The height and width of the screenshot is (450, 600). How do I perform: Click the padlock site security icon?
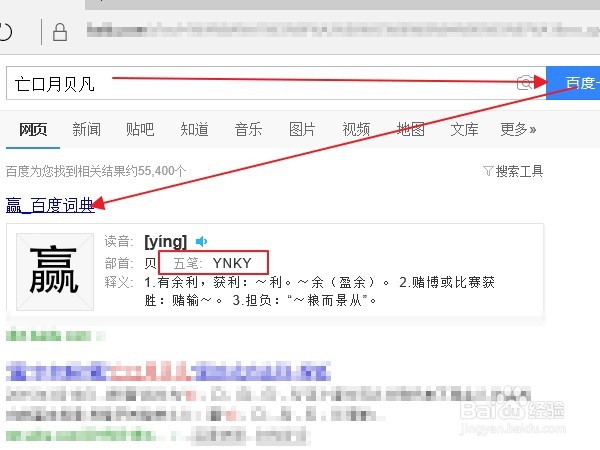(60, 32)
